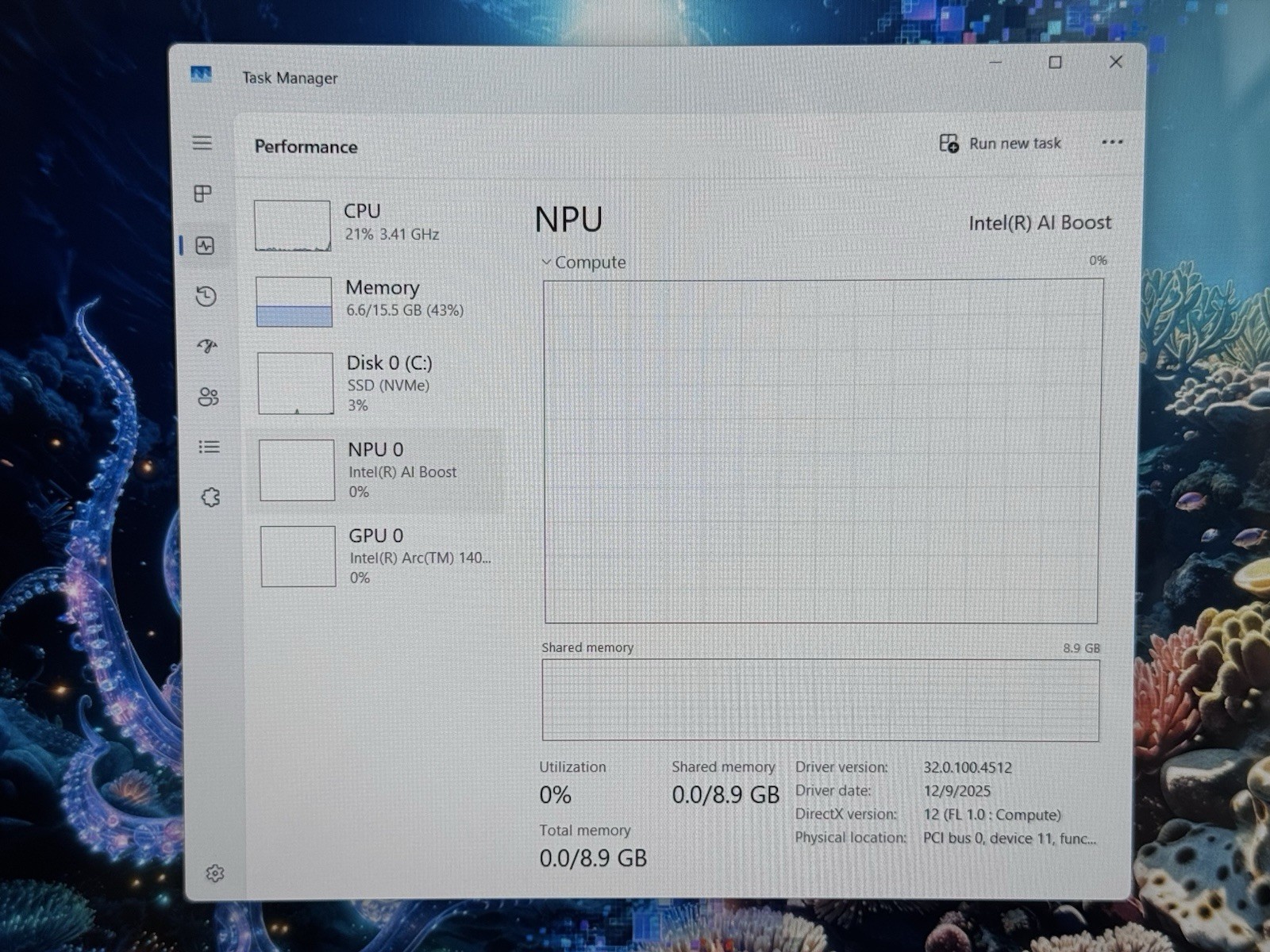Open the Services puzzle icon
This screenshot has height=952, width=1270.
(x=210, y=497)
